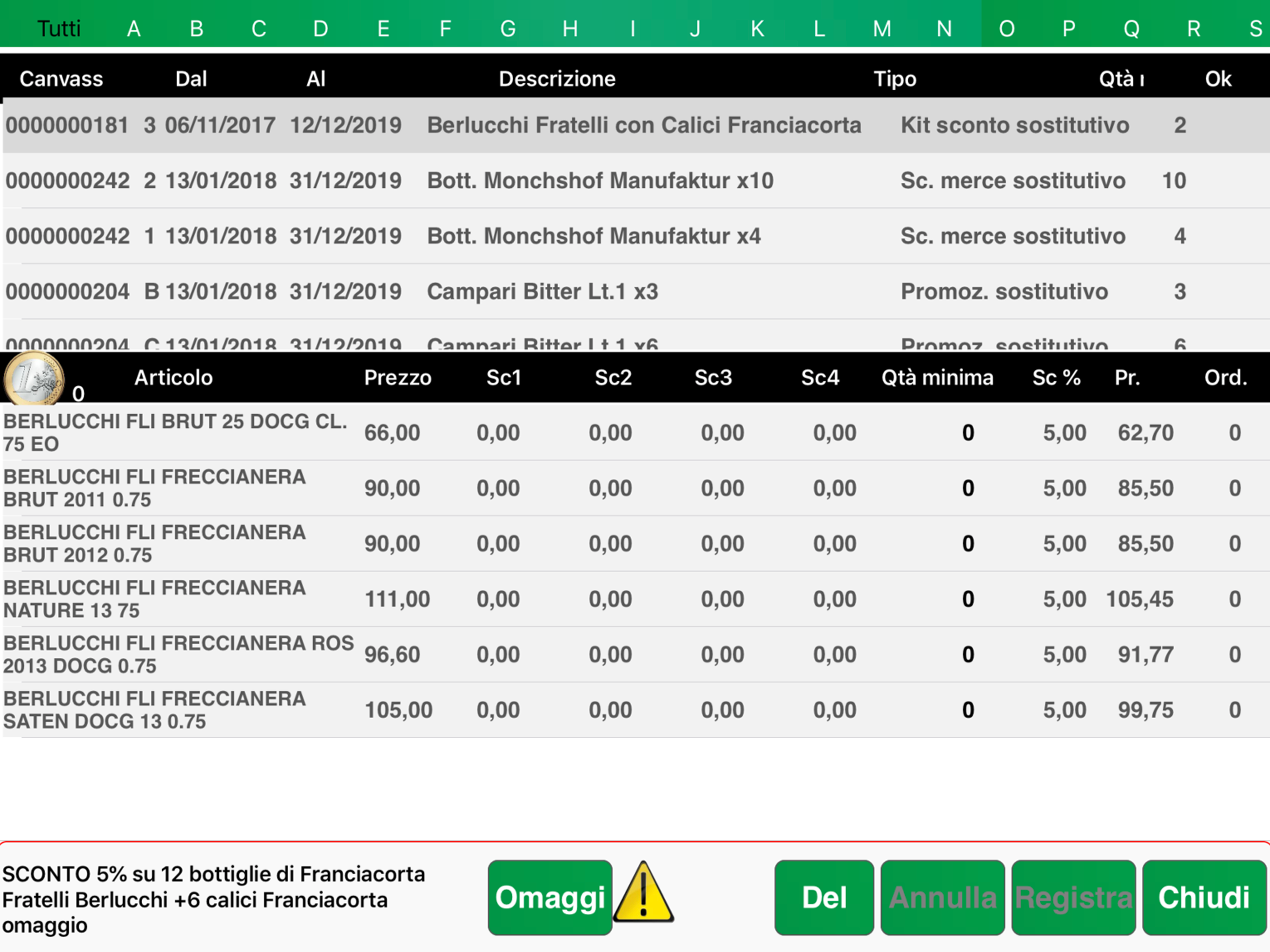Filter by letter H
The height and width of the screenshot is (952, 1270).
tap(570, 28)
